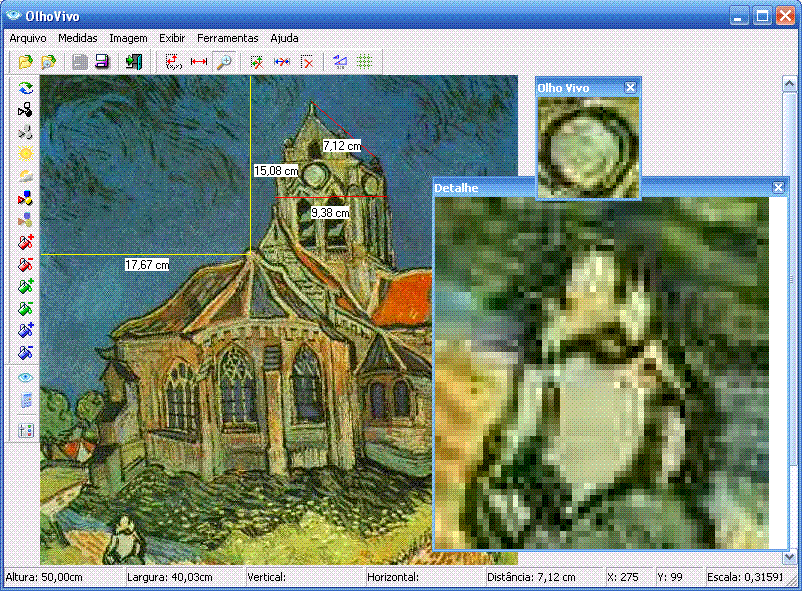Click the "Horizontal:" status bar field
The width and height of the screenshot is (802, 591).
point(424,578)
